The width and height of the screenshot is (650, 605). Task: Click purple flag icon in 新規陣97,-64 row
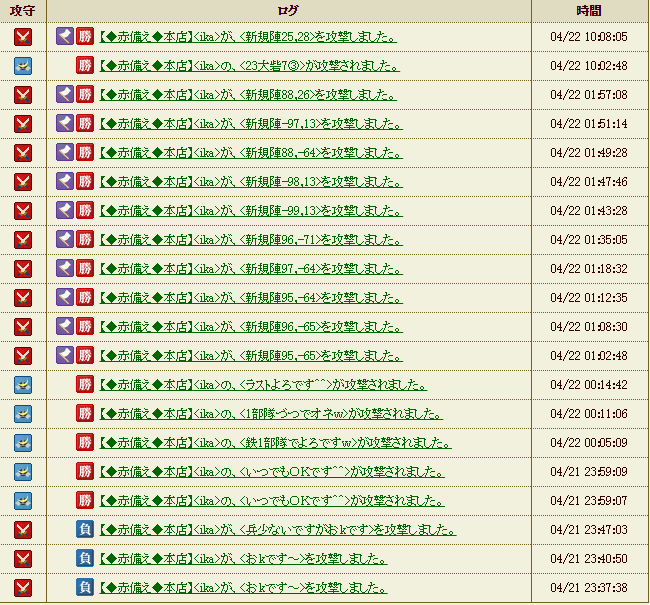tap(65, 269)
